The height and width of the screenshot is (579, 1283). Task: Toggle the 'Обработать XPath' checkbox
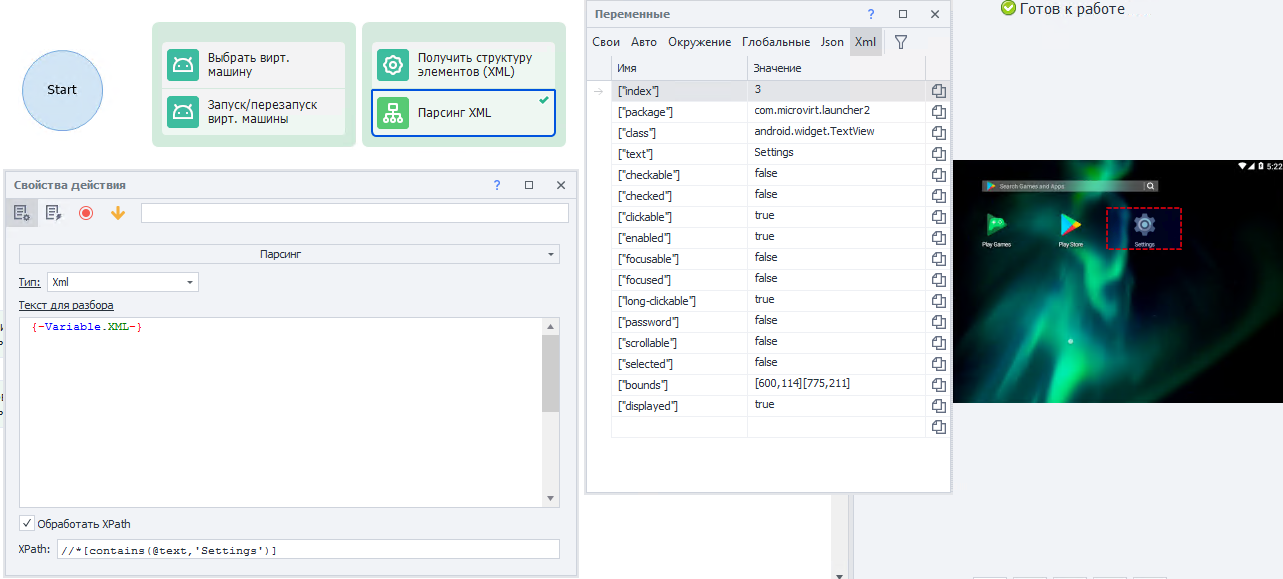click(27, 523)
